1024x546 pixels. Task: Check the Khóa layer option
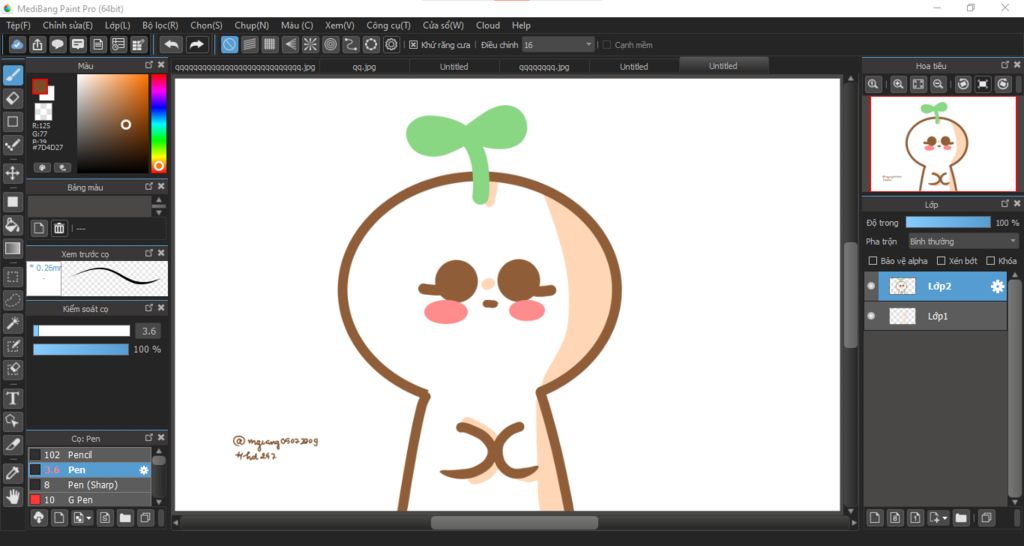[x=991, y=261]
